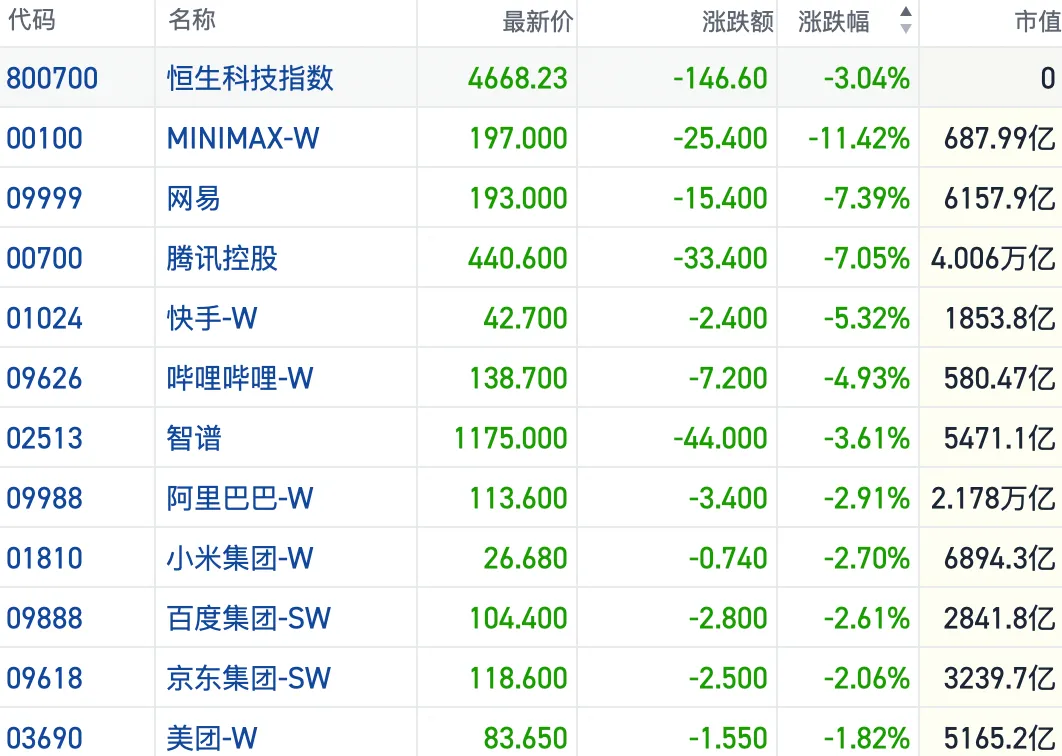This screenshot has width=1062, height=756.
Task: Select the 快手-W row
Action: tap(531, 318)
